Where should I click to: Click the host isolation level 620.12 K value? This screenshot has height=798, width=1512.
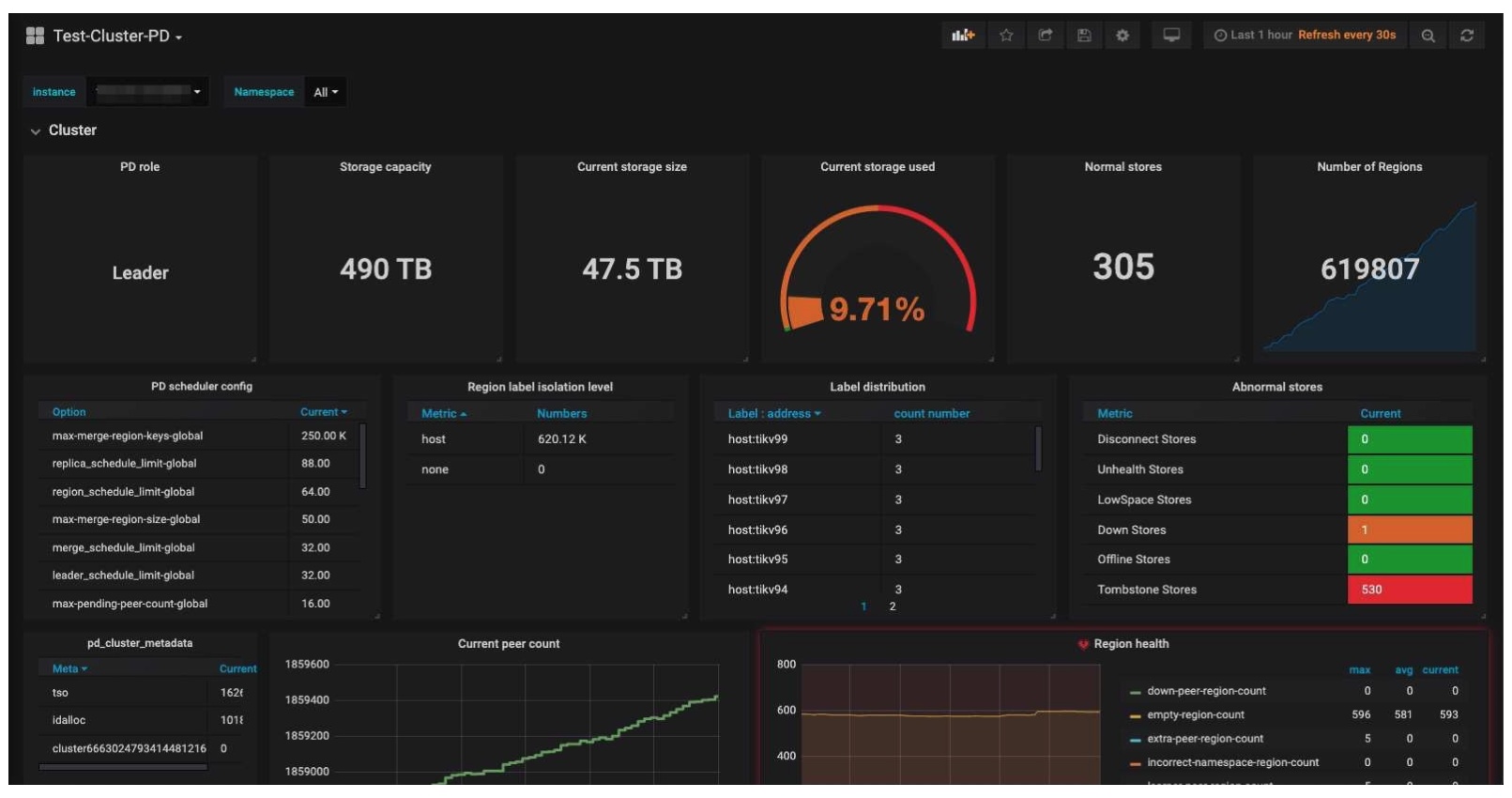[x=561, y=439]
